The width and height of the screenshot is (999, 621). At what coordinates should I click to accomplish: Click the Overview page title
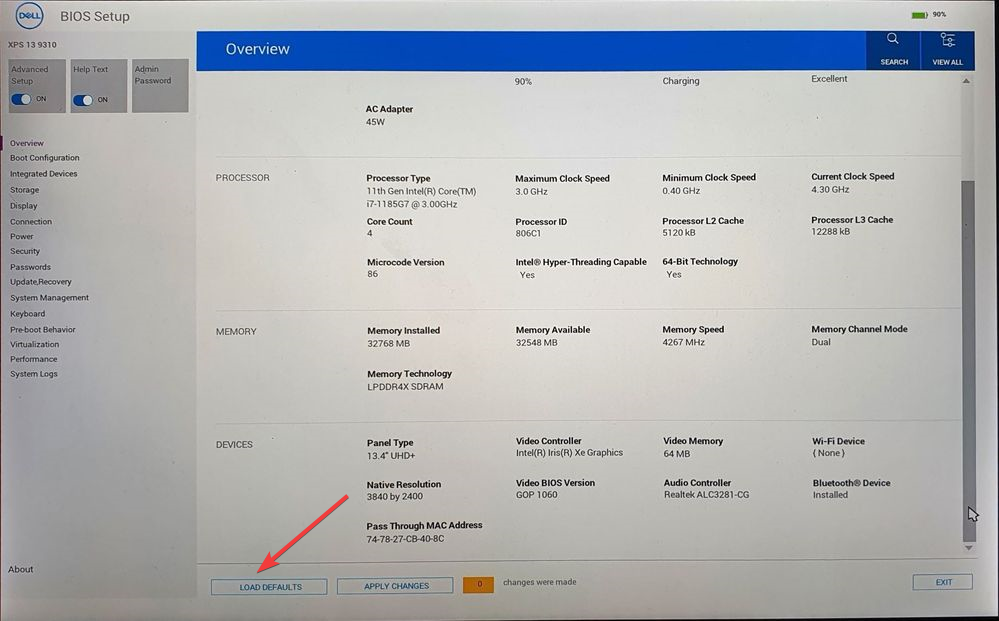[x=257, y=50]
